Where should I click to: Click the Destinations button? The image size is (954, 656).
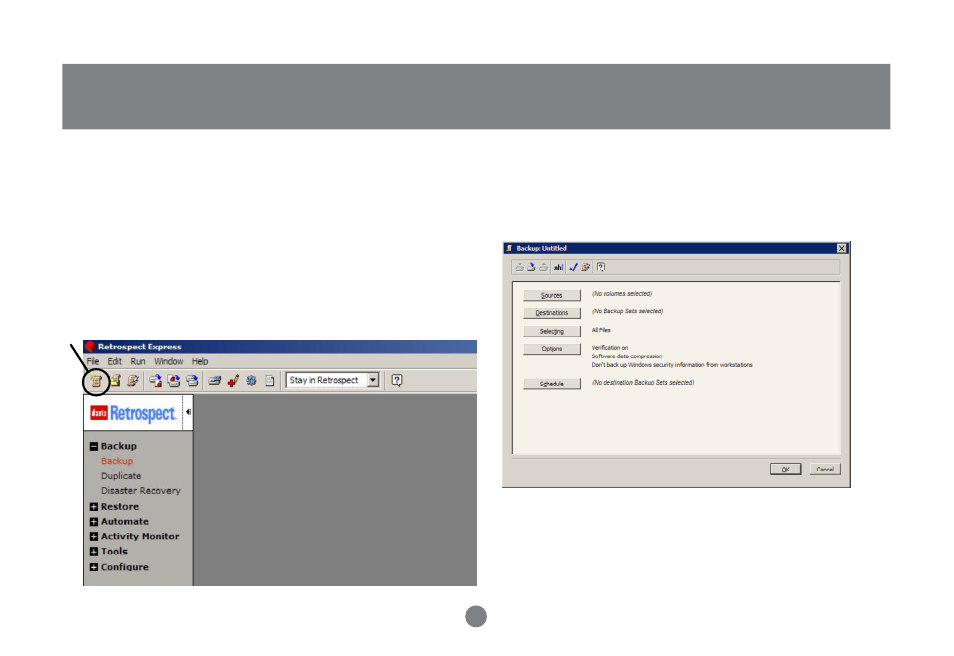(x=552, y=313)
